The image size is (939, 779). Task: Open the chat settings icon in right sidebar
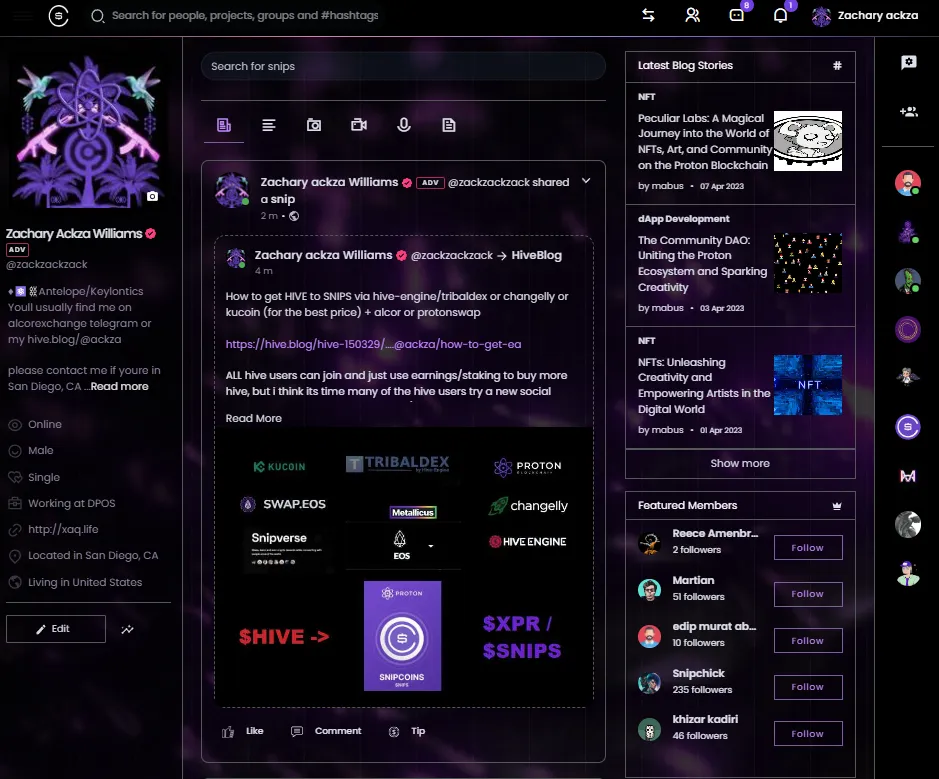pos(908,62)
